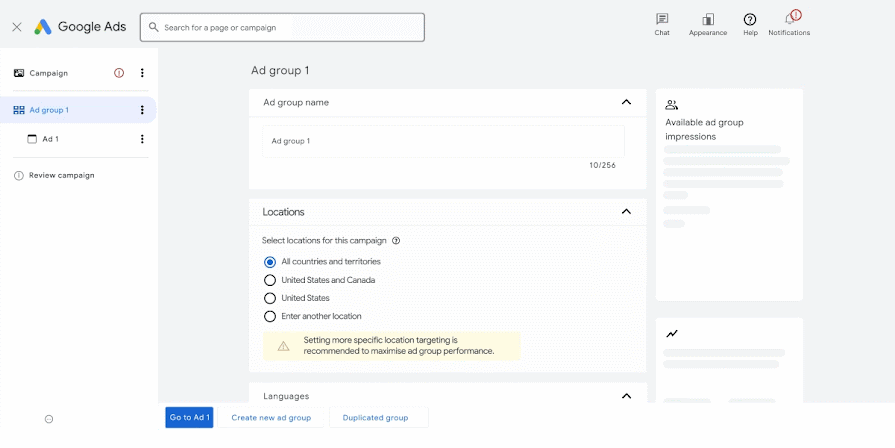895x448 pixels.
Task: Open Ad 1 three-dot menu
Action: coord(142,139)
